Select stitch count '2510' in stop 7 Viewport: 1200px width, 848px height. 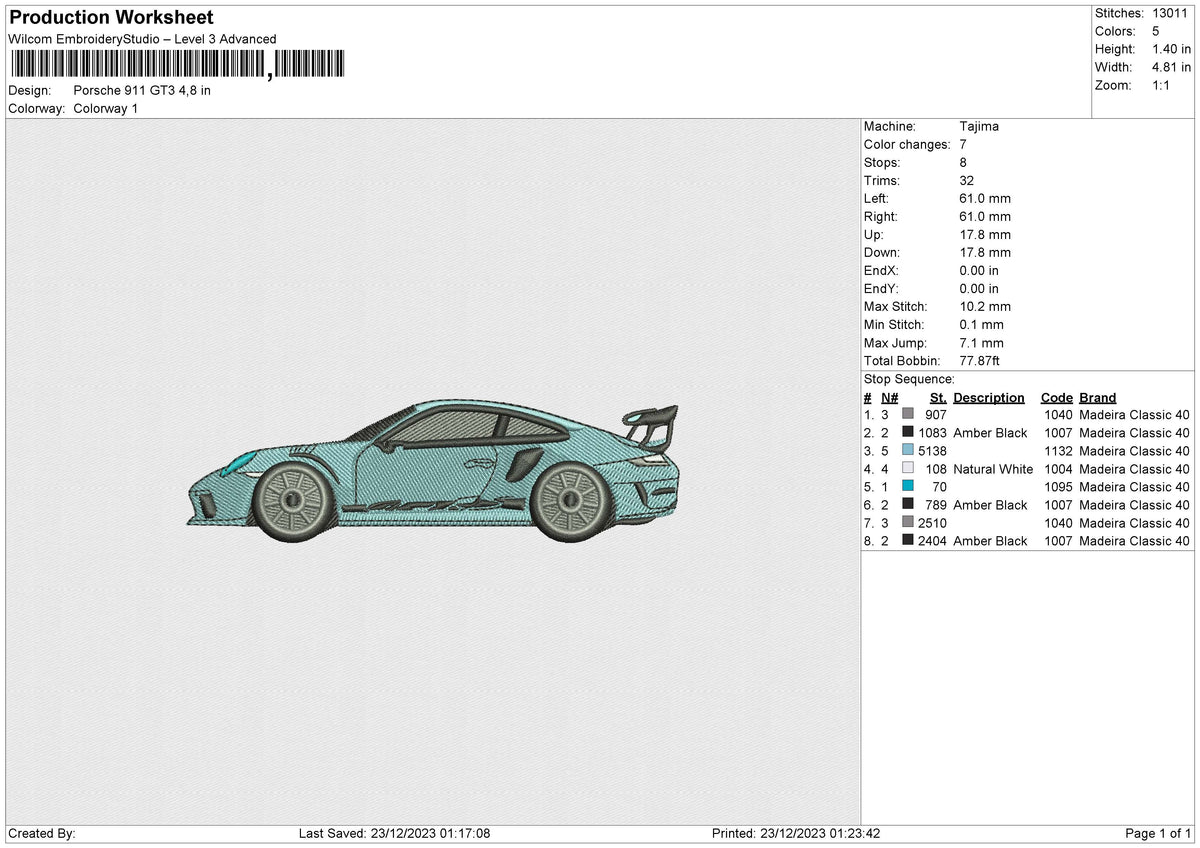tap(932, 523)
